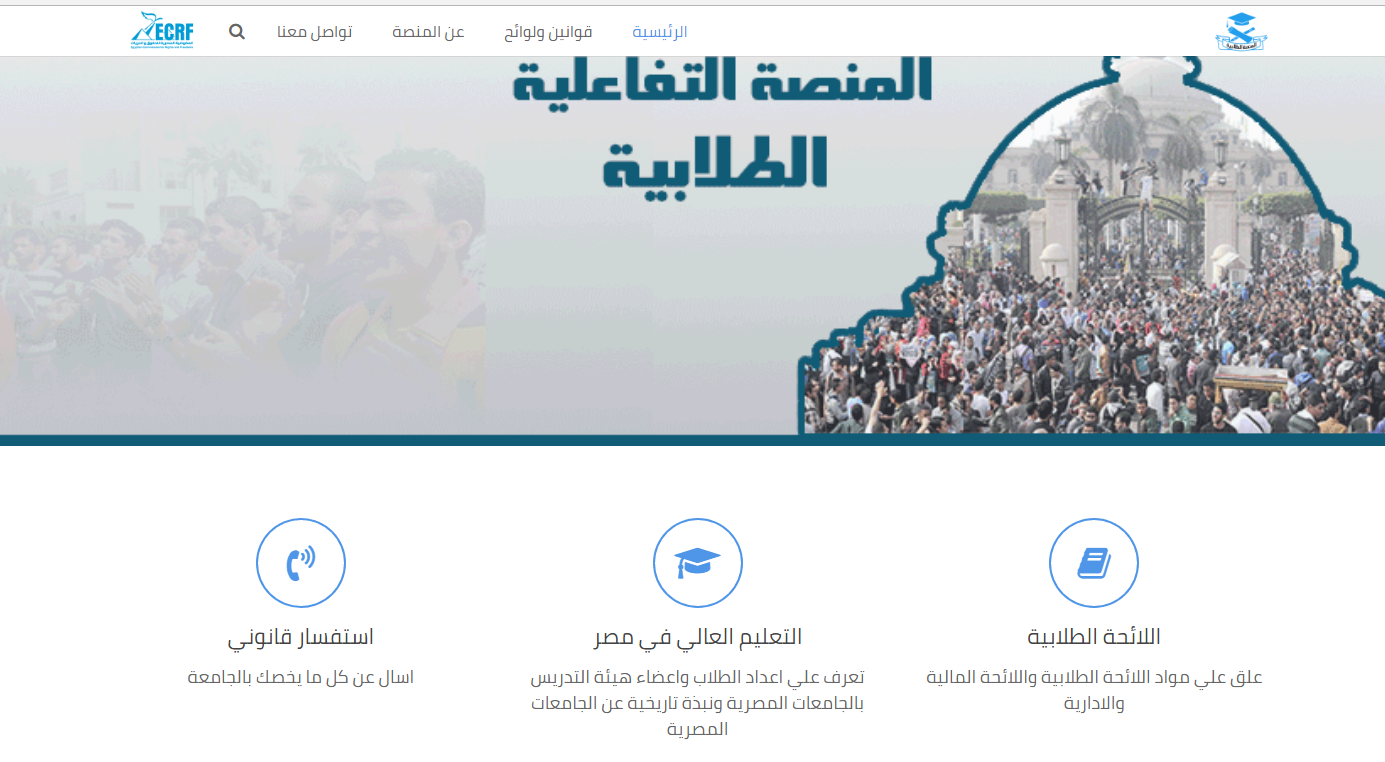Click the phone call circle icon
This screenshot has height=762, width=1385.
pos(301,563)
